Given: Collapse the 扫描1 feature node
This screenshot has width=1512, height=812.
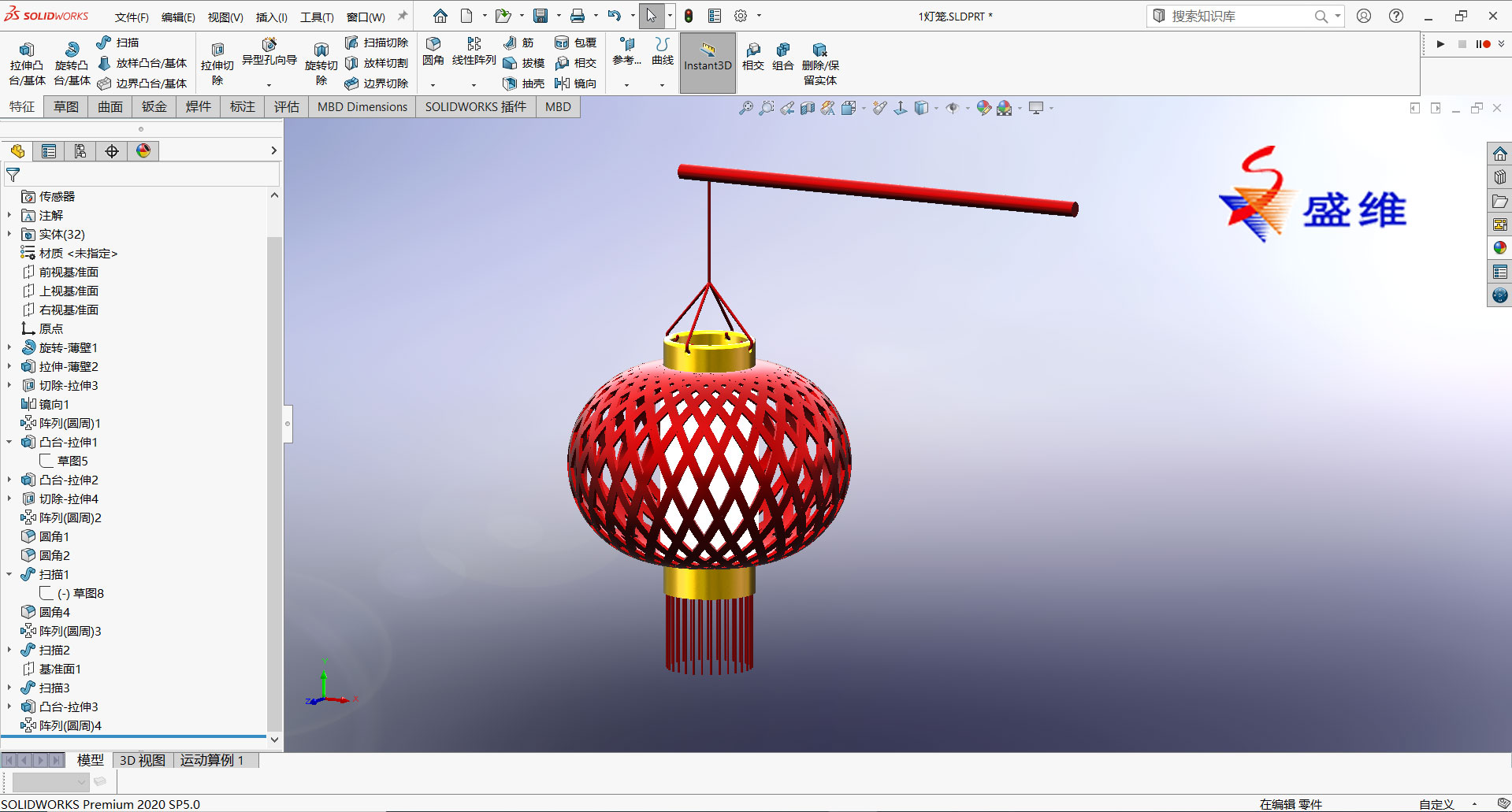Looking at the screenshot, I should pos(9,574).
